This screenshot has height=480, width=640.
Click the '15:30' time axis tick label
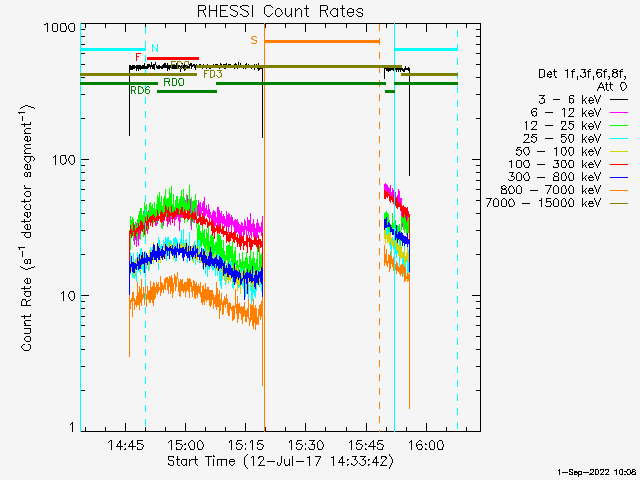coord(306,445)
